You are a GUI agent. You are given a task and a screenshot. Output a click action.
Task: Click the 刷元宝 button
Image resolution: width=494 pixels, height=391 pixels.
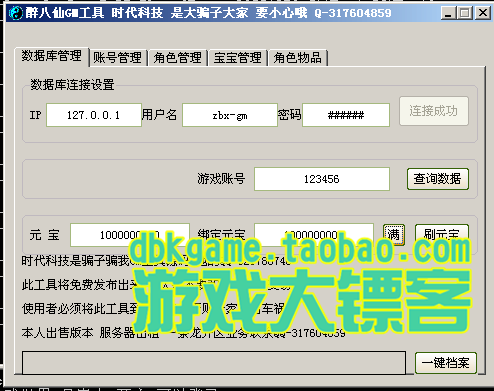pos(442,235)
